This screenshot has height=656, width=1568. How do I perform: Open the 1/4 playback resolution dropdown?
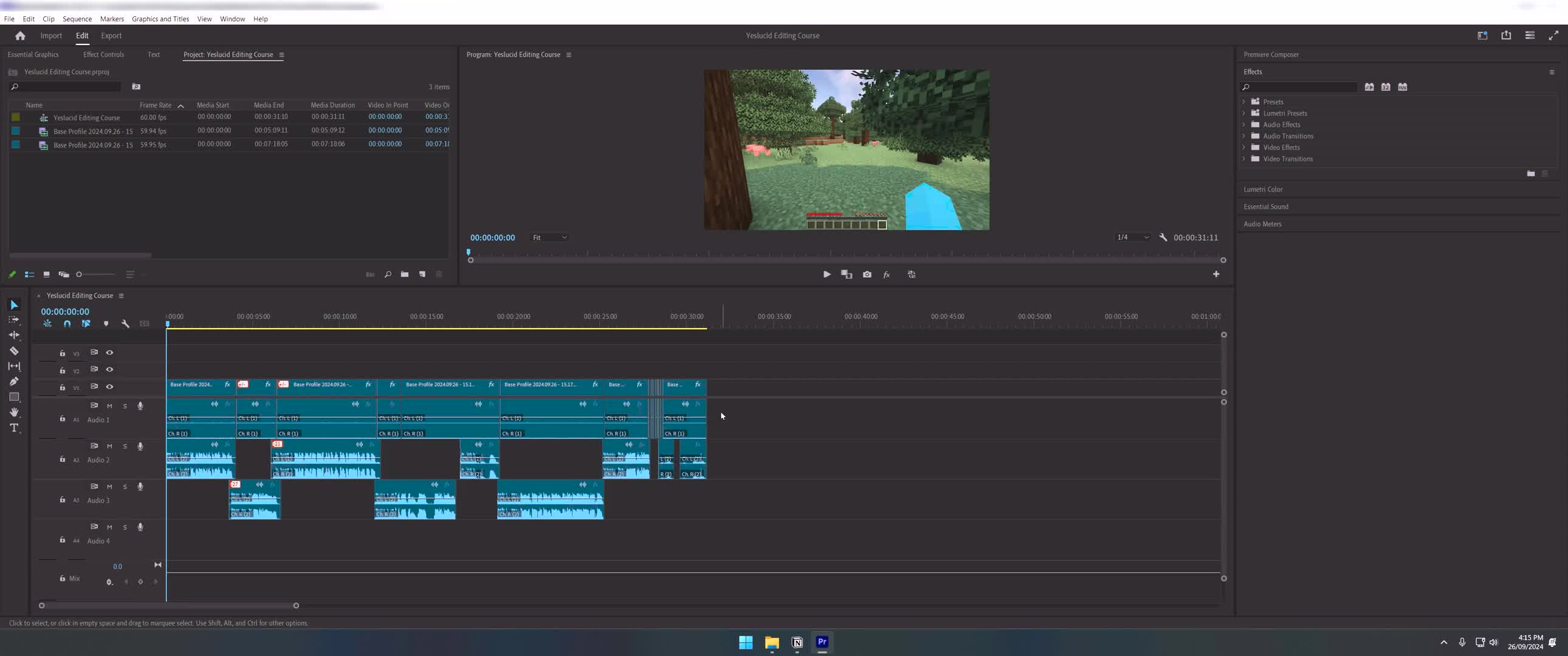coord(1132,237)
